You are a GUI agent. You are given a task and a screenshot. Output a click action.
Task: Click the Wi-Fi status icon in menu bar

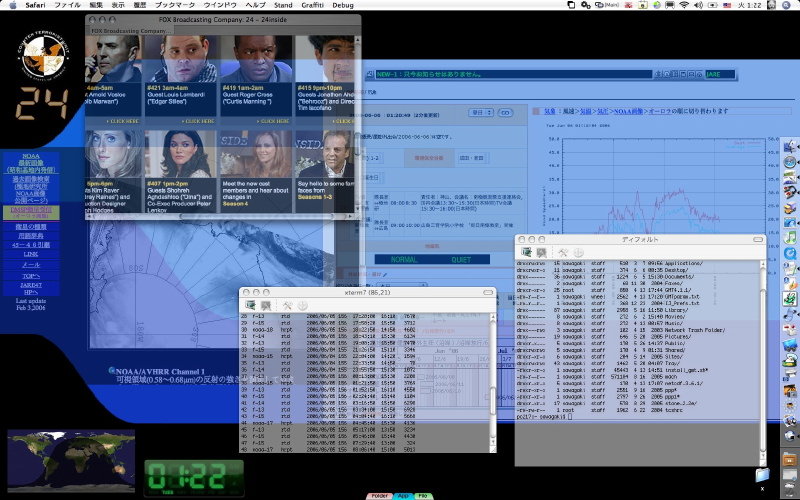tap(684, 5)
